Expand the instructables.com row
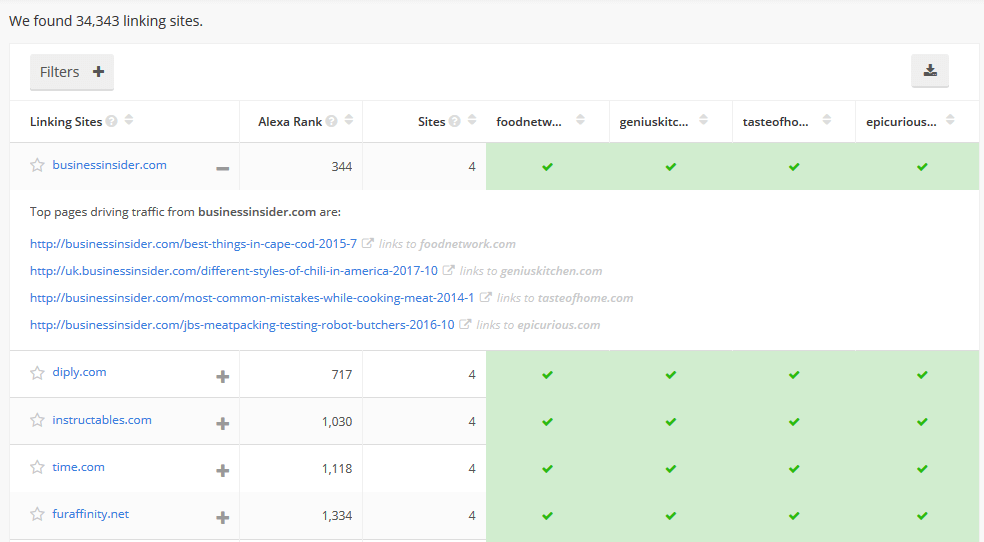Screen dimensions: 984x542 click(x=223, y=423)
